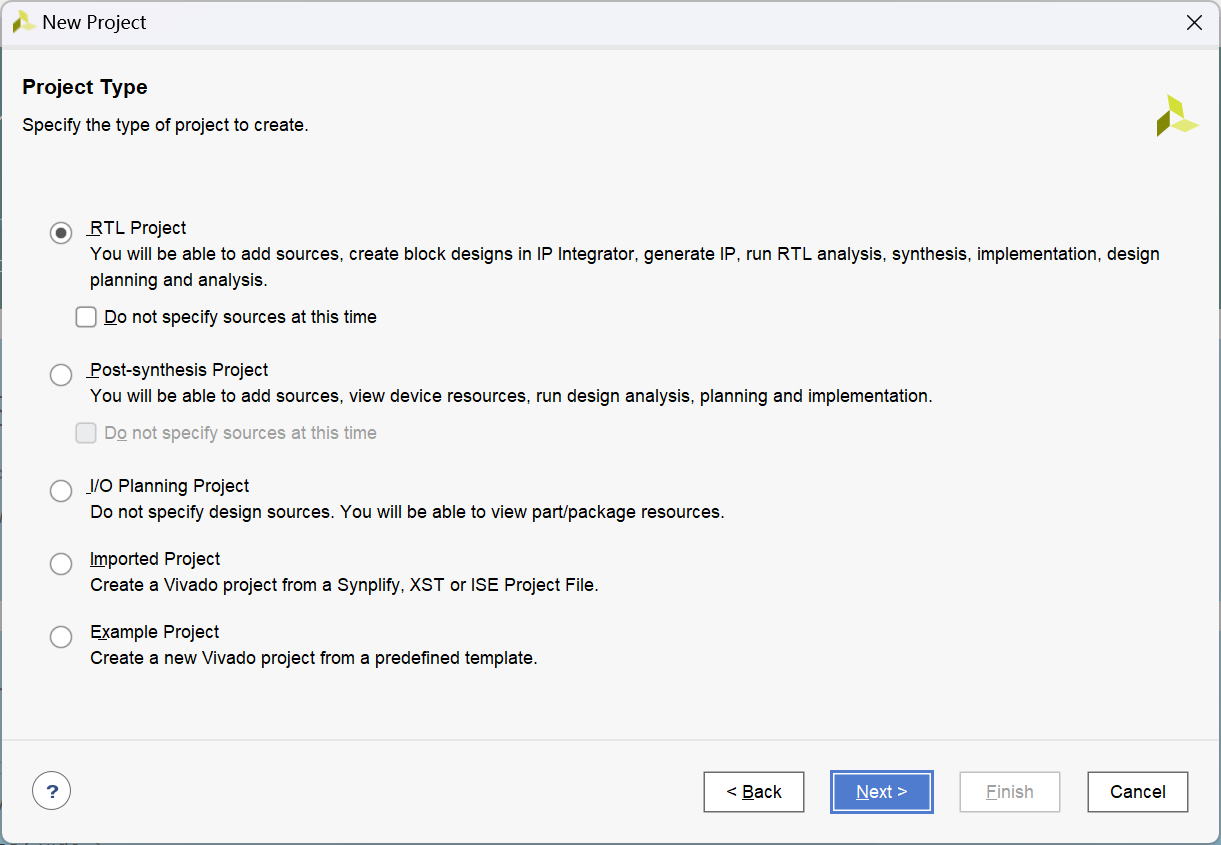Enable 'Do not specify sources' under RTL Project

(87, 317)
